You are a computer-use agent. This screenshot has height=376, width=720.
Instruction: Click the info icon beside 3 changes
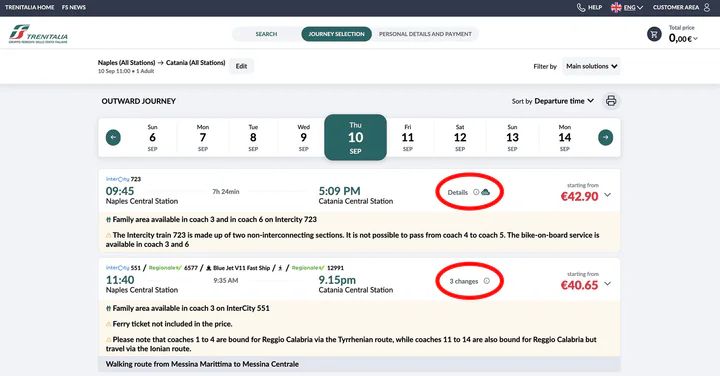point(486,281)
